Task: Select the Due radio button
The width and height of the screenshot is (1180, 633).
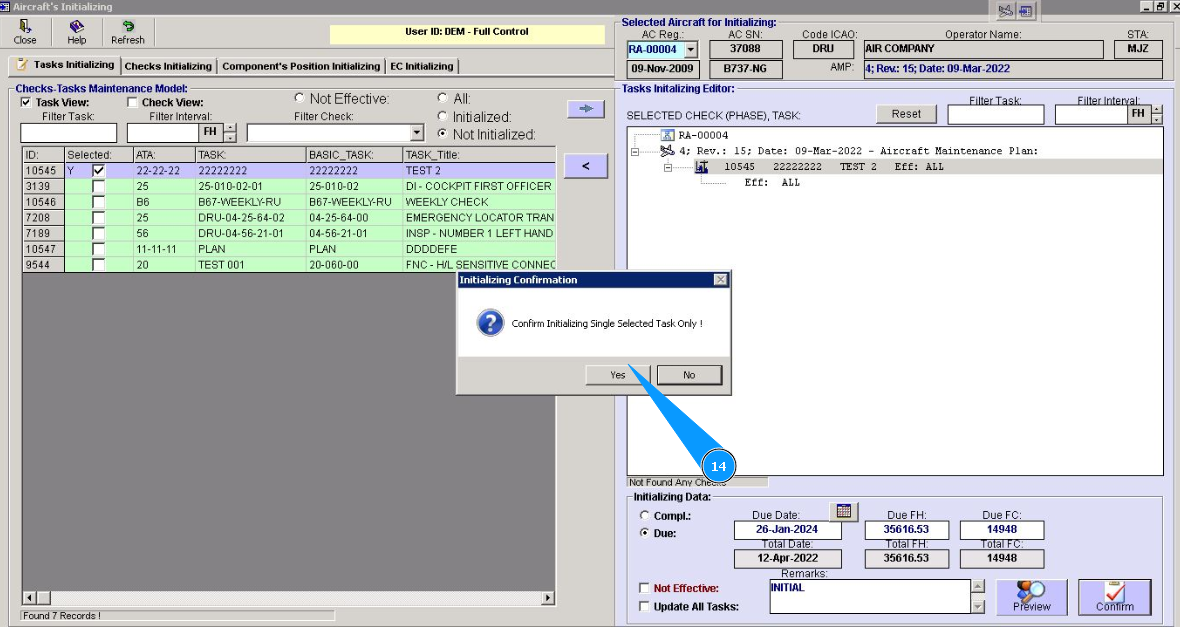Action: coord(644,532)
